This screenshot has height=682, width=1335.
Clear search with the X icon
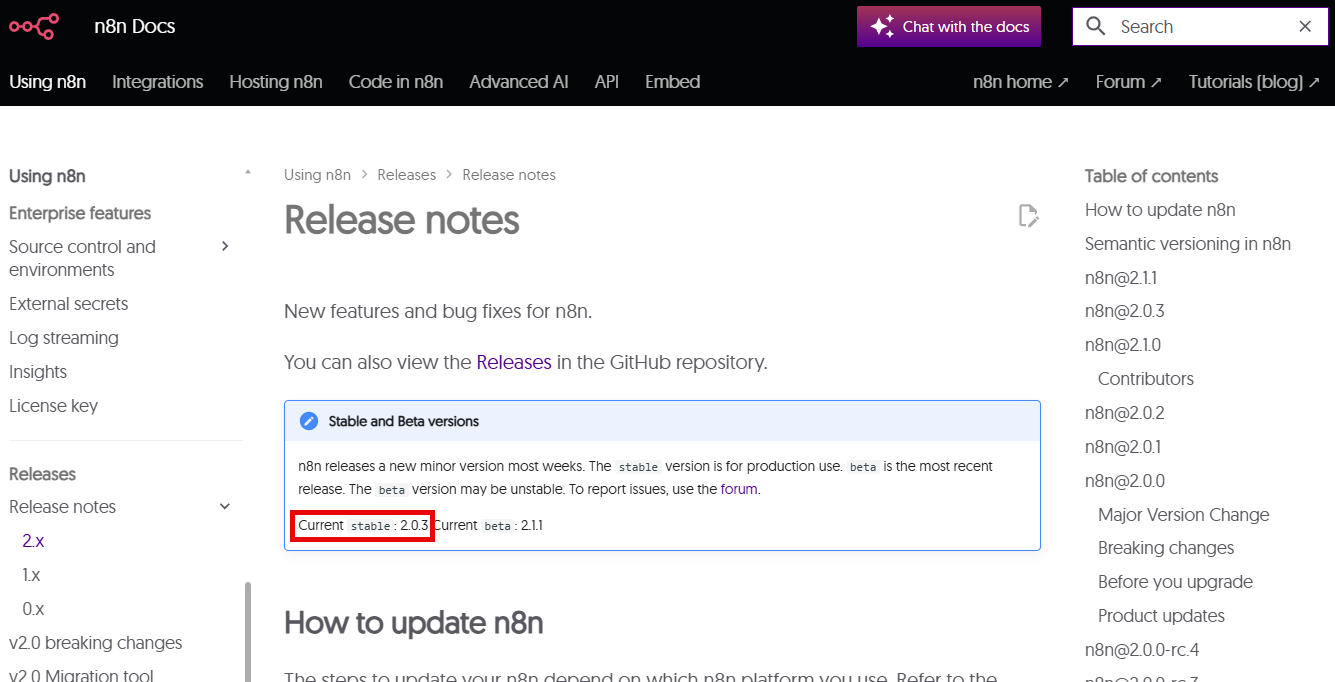[1305, 27]
